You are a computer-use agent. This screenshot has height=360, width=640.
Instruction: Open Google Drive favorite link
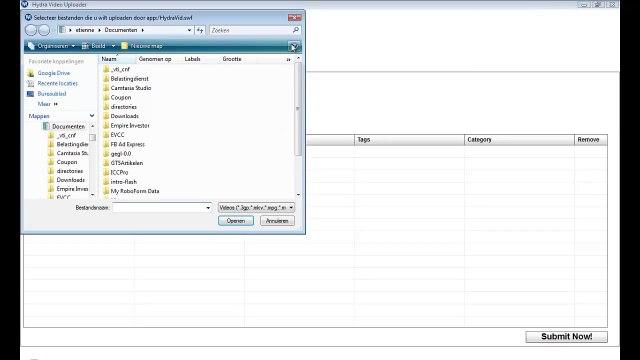(53, 73)
